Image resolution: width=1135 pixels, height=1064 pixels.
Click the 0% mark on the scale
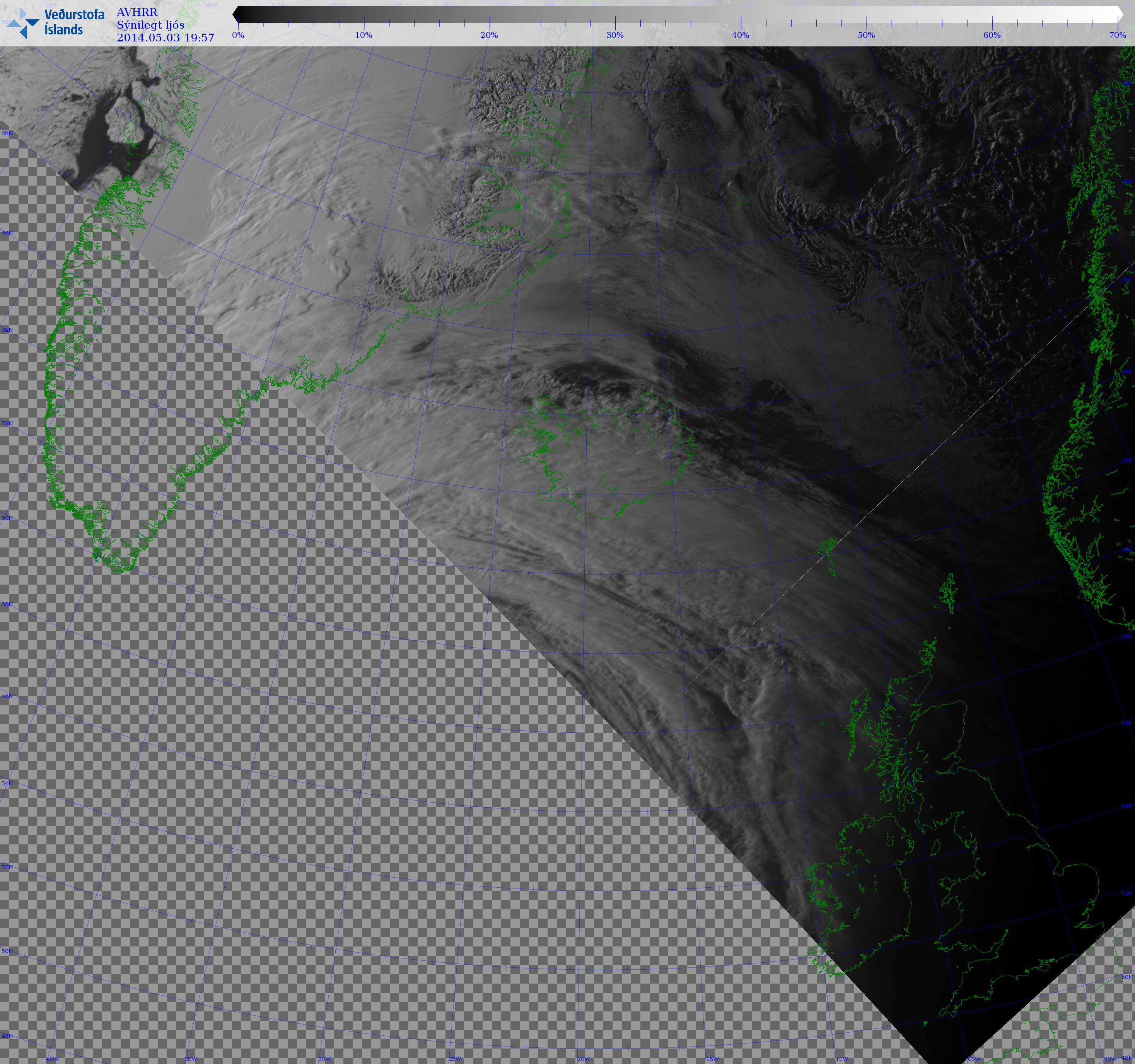click(238, 36)
